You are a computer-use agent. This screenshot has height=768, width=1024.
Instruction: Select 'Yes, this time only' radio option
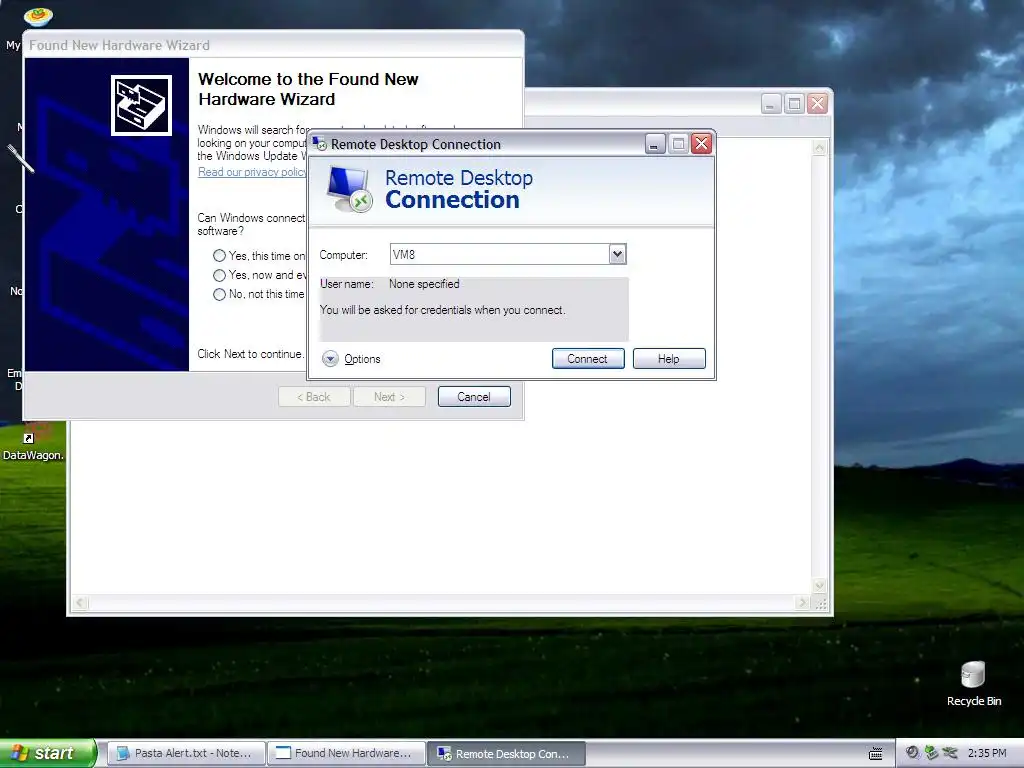(219, 256)
